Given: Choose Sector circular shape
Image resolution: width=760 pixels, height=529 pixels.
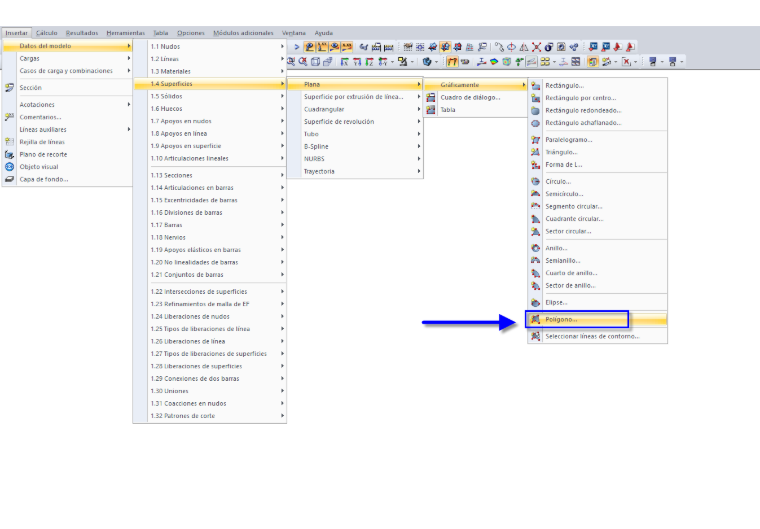Looking at the screenshot, I should tap(597, 231).
